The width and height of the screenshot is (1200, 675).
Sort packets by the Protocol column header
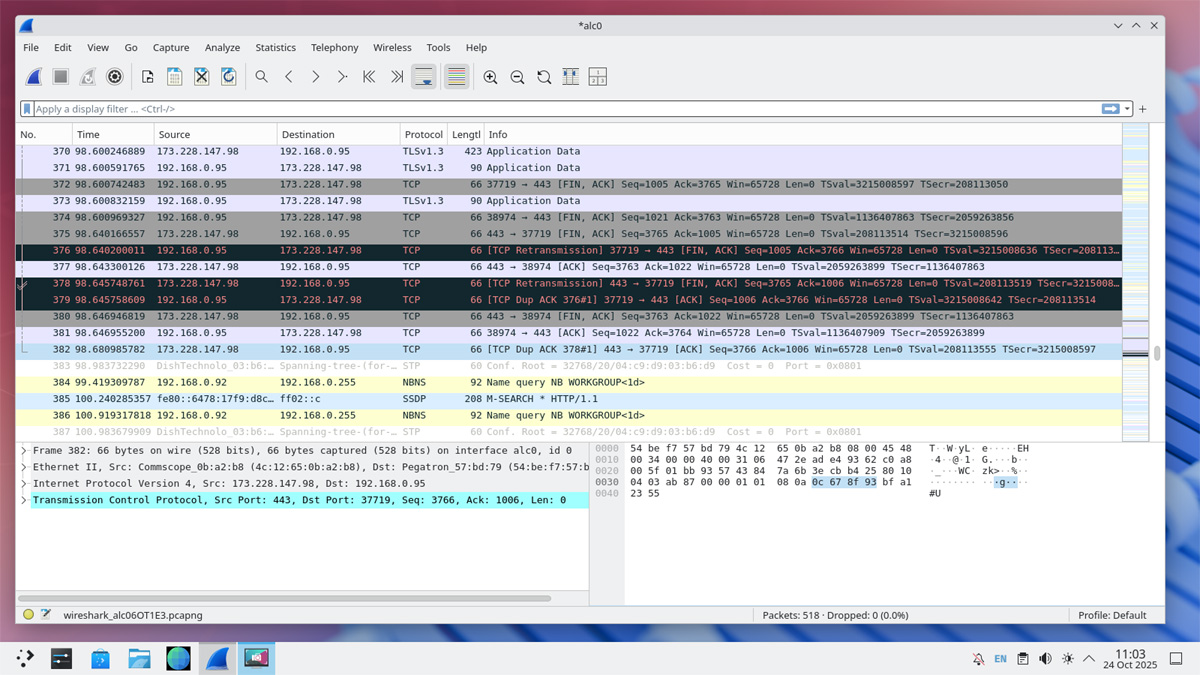[x=423, y=134]
